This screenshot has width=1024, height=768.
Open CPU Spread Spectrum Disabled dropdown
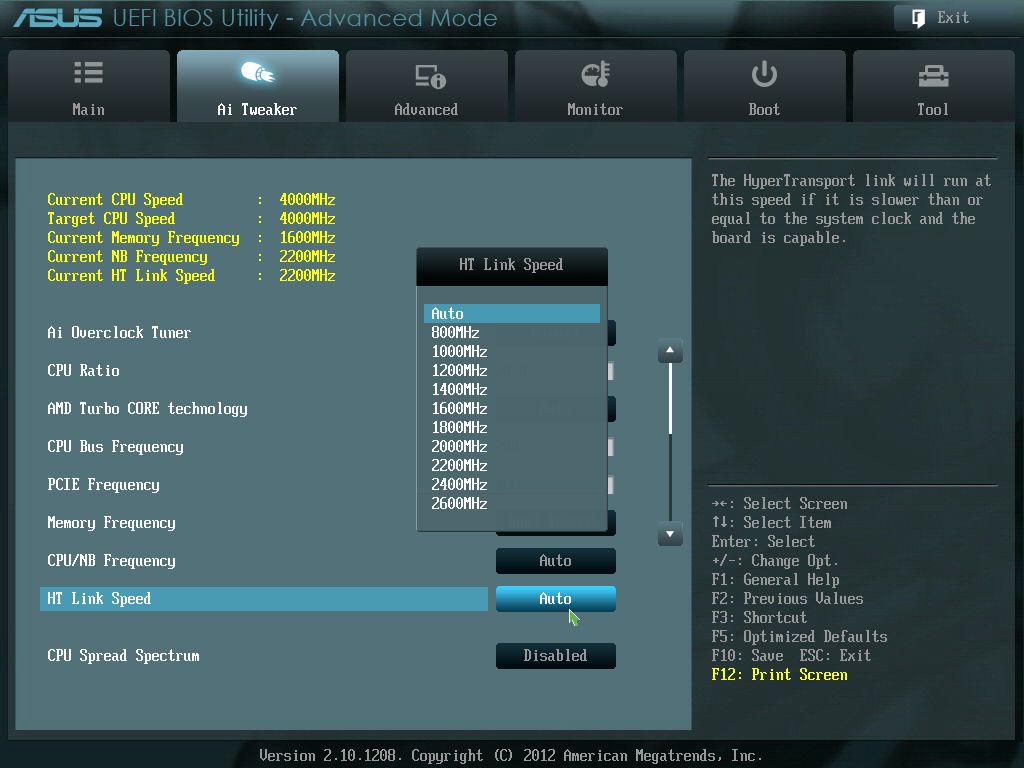tap(556, 656)
